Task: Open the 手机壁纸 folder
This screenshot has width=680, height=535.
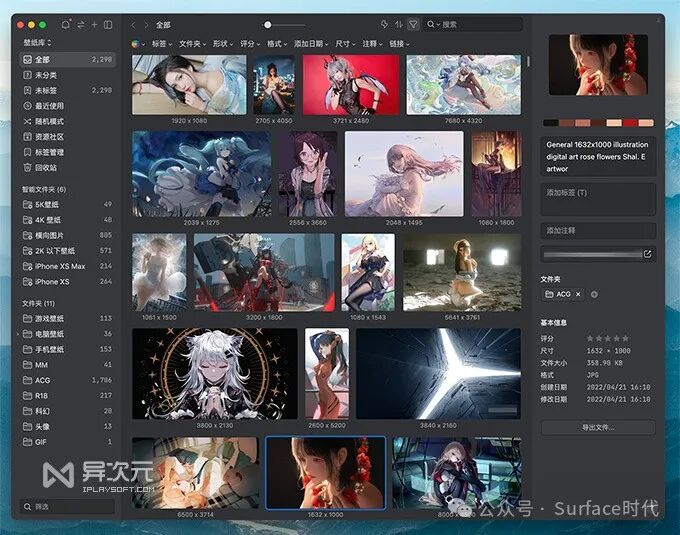Action: [x=68, y=349]
